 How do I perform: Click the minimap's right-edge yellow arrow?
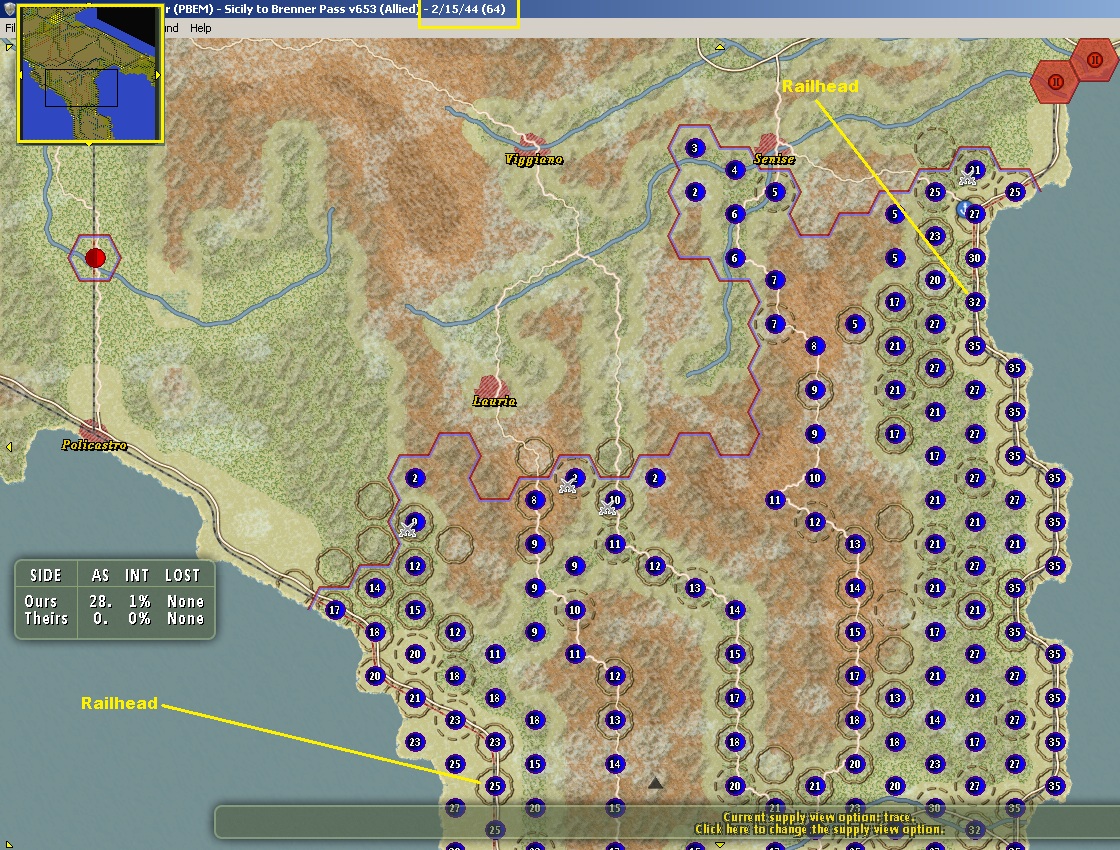[x=158, y=74]
